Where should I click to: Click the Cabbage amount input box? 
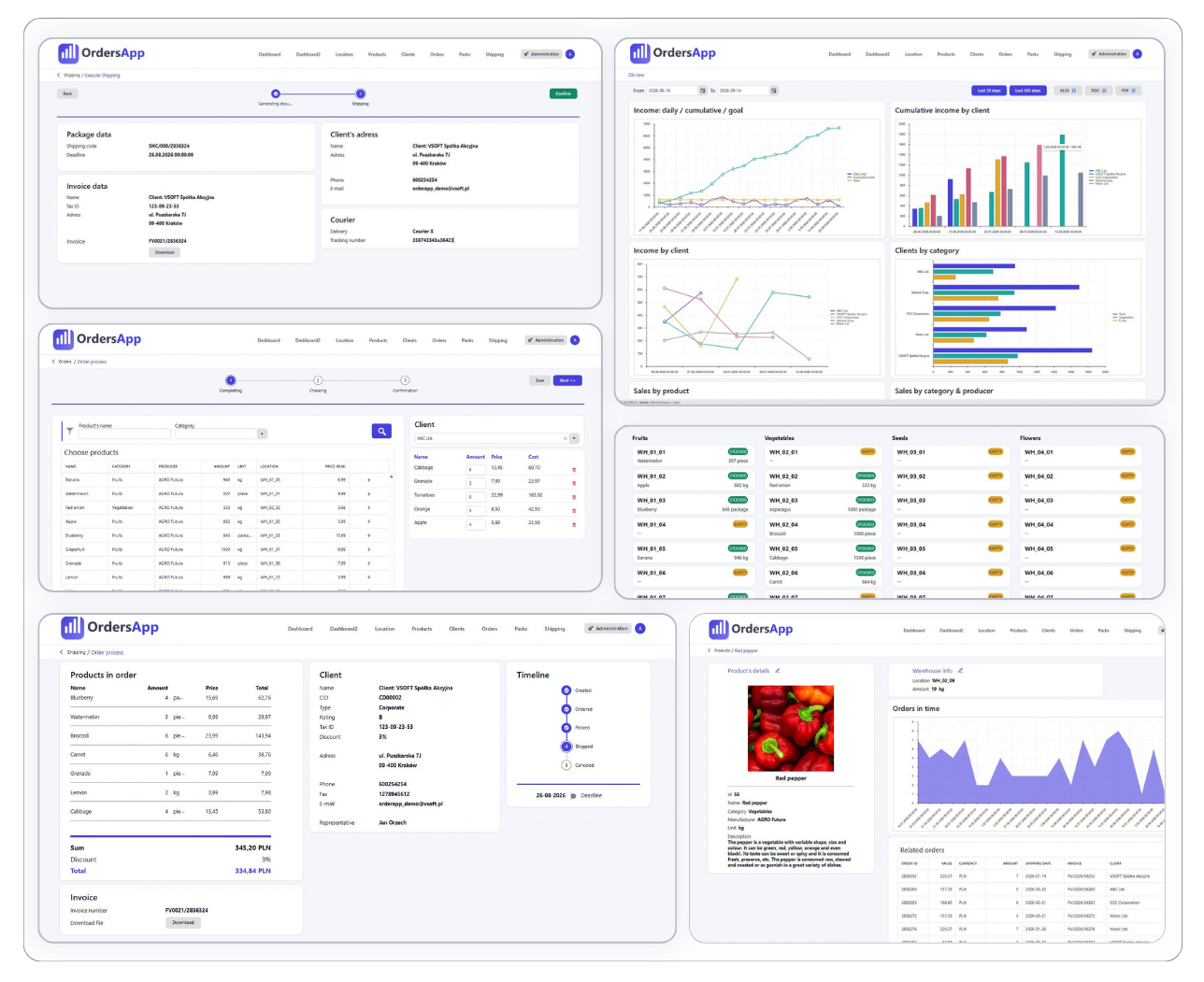pos(475,469)
